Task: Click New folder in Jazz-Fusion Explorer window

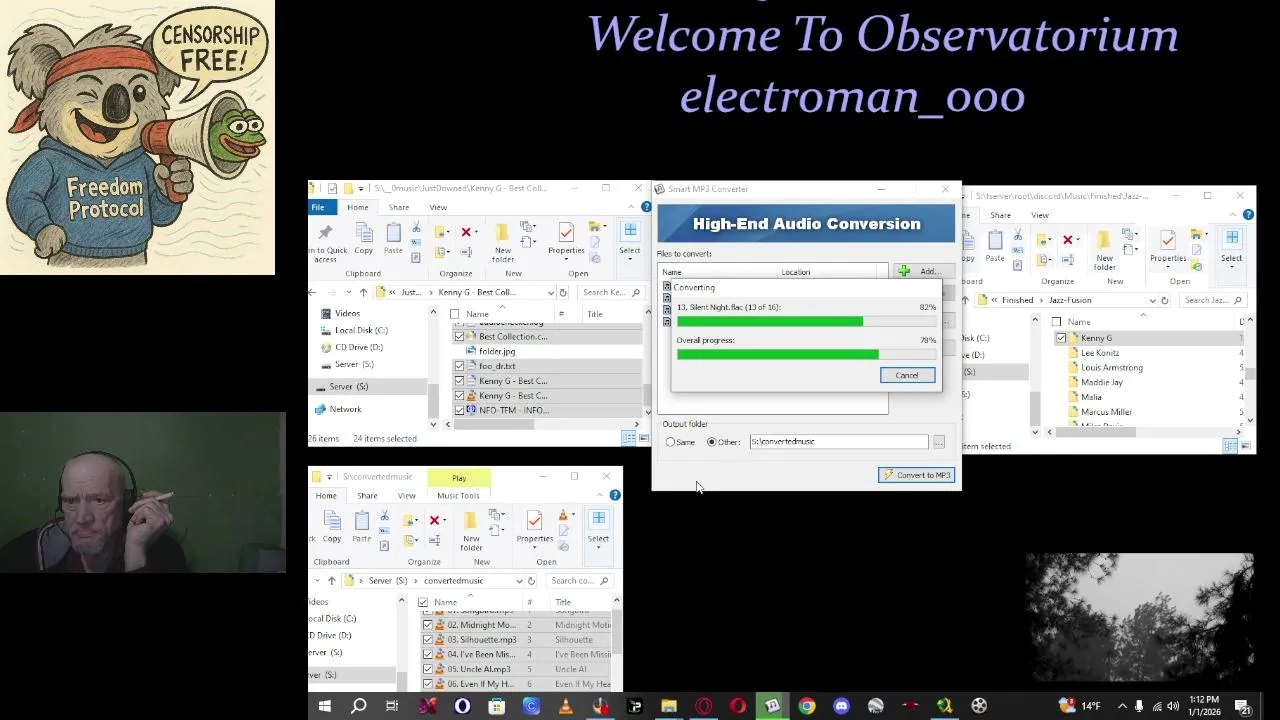Action: tap(1105, 248)
